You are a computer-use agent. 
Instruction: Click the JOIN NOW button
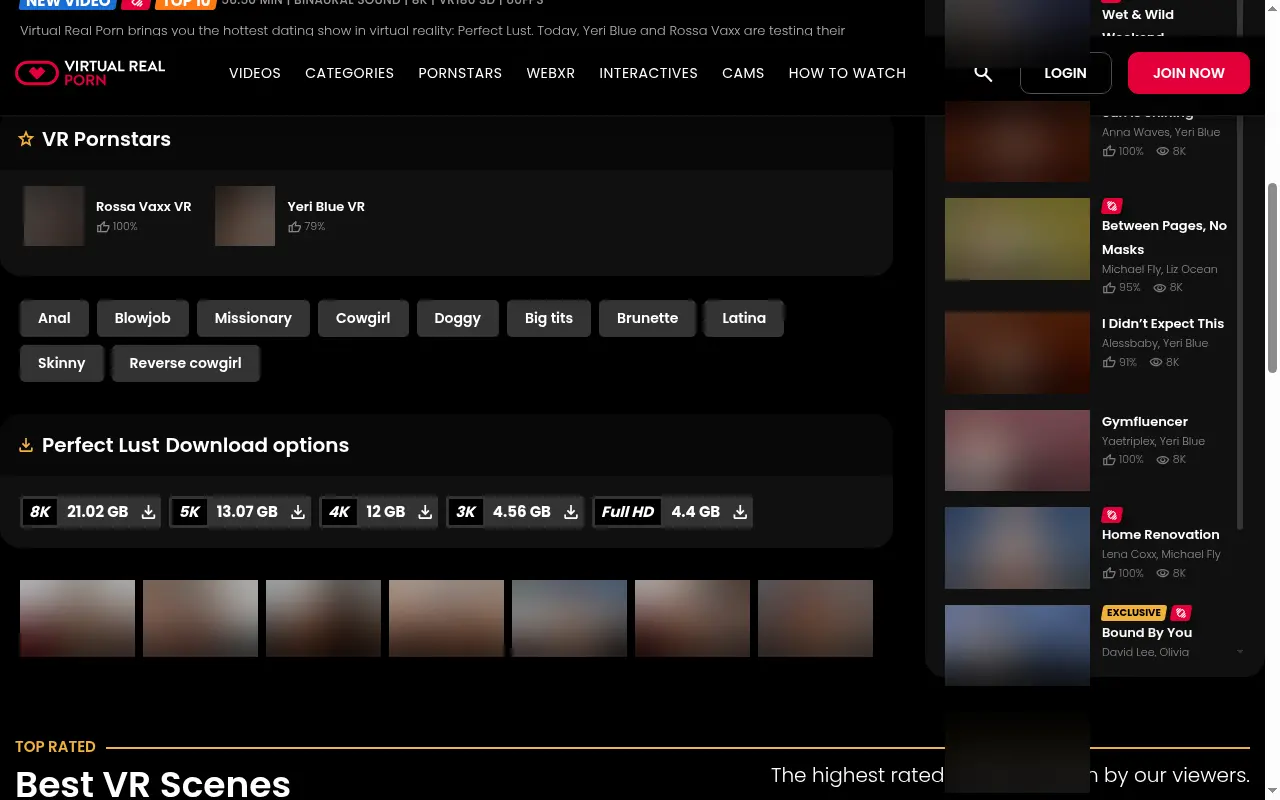pyautogui.click(x=1189, y=73)
